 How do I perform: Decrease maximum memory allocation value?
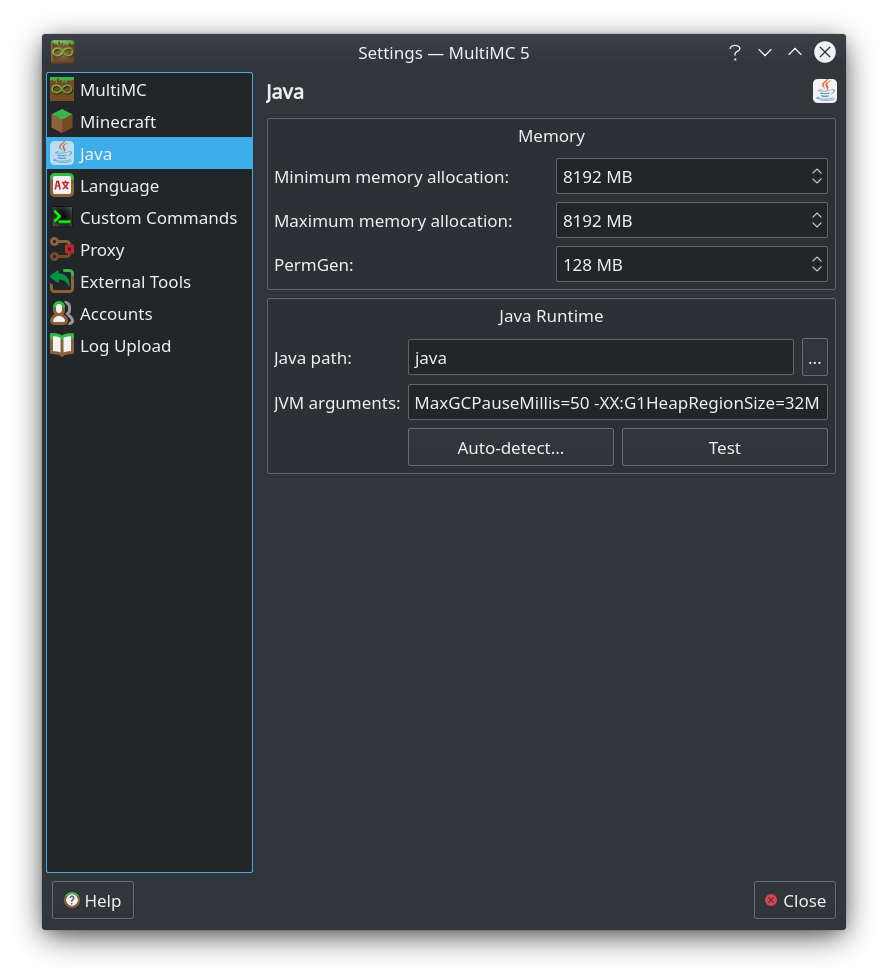pyautogui.click(x=816, y=225)
